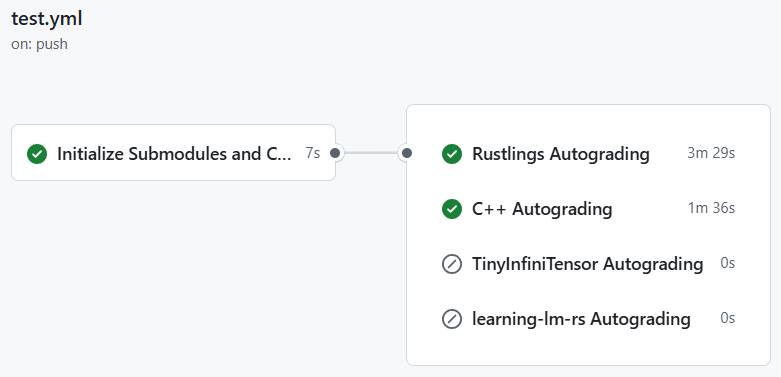The width and height of the screenshot is (781, 377).
Task: Click the 7s duration on Initialize job
Action: tap(313, 153)
